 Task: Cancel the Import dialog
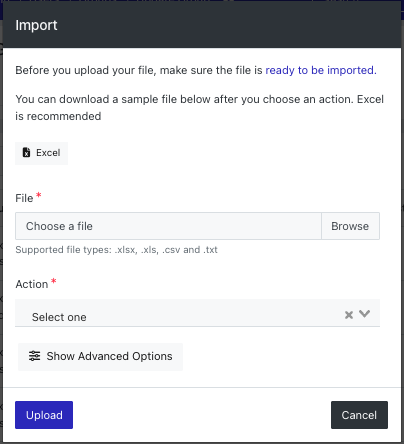tap(359, 415)
